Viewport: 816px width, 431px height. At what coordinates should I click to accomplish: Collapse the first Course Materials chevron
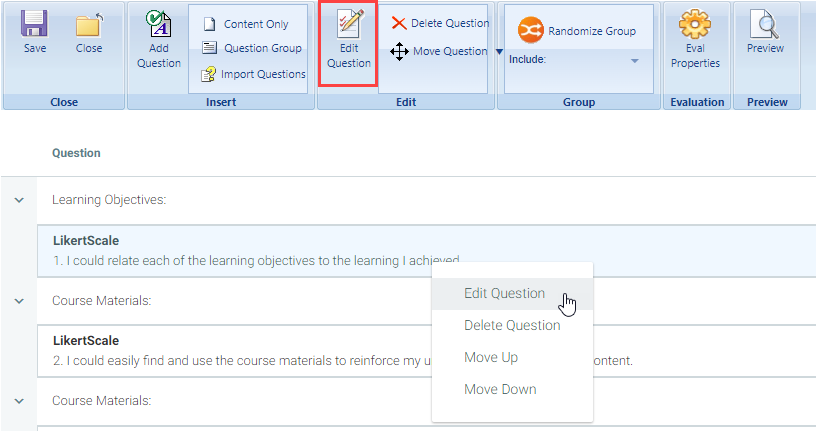coord(18,300)
